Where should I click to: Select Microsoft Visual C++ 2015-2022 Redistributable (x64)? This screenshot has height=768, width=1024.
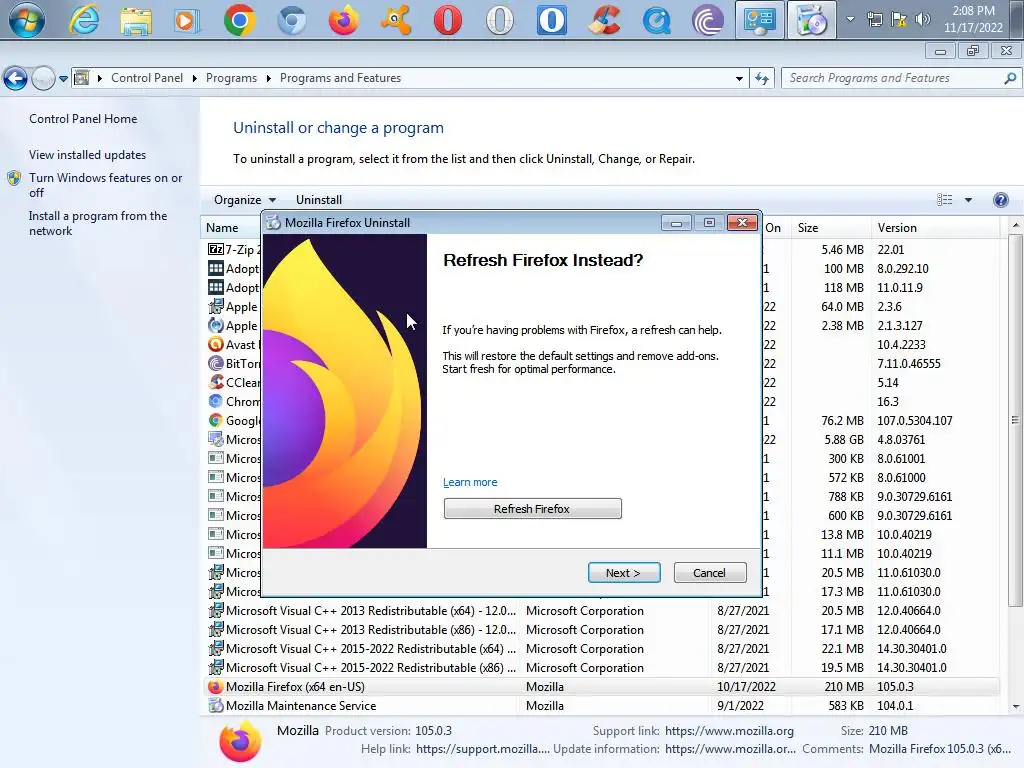click(x=601, y=648)
